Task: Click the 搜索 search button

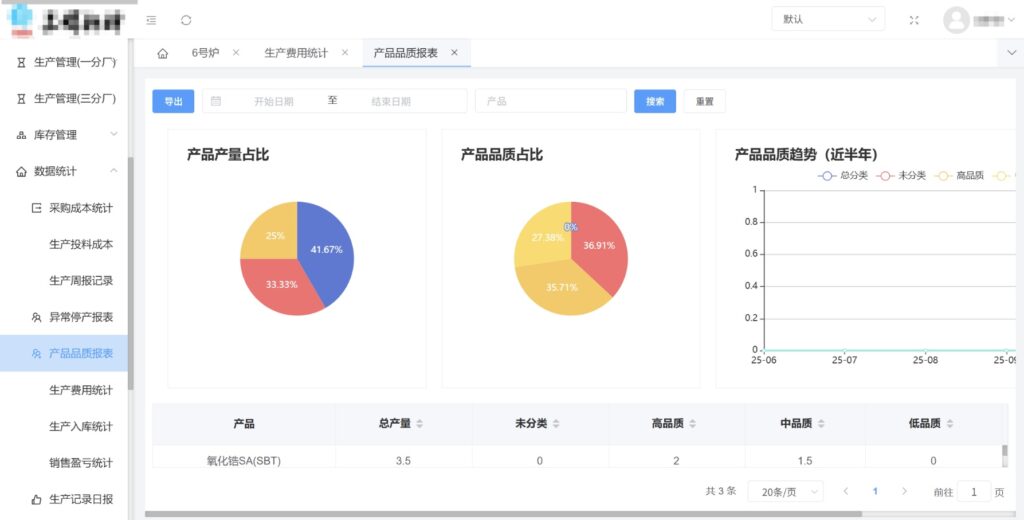Action: [x=655, y=101]
